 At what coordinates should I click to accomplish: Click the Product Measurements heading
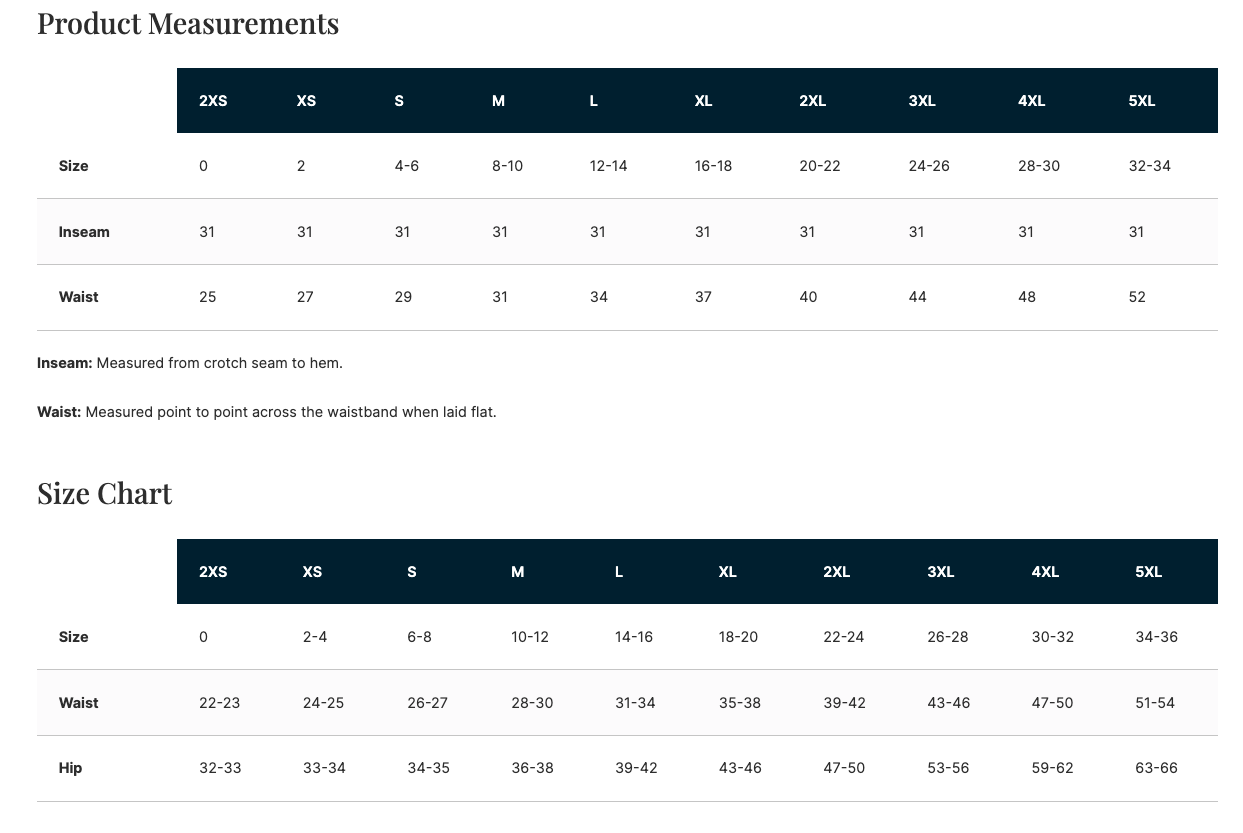point(188,24)
